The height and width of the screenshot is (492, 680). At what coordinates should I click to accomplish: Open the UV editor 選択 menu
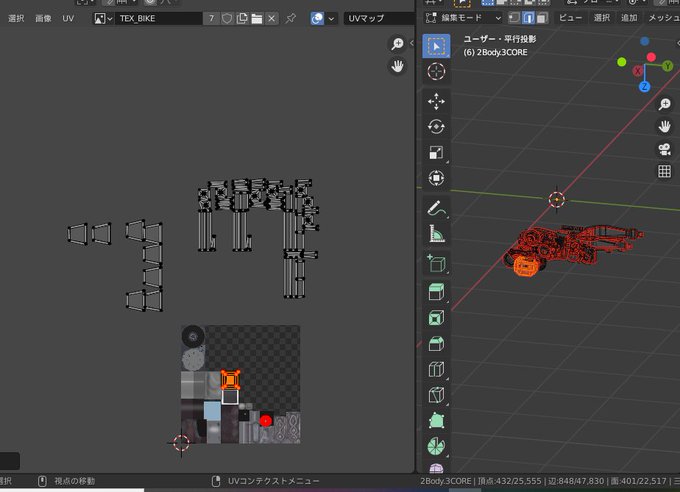(x=16, y=18)
